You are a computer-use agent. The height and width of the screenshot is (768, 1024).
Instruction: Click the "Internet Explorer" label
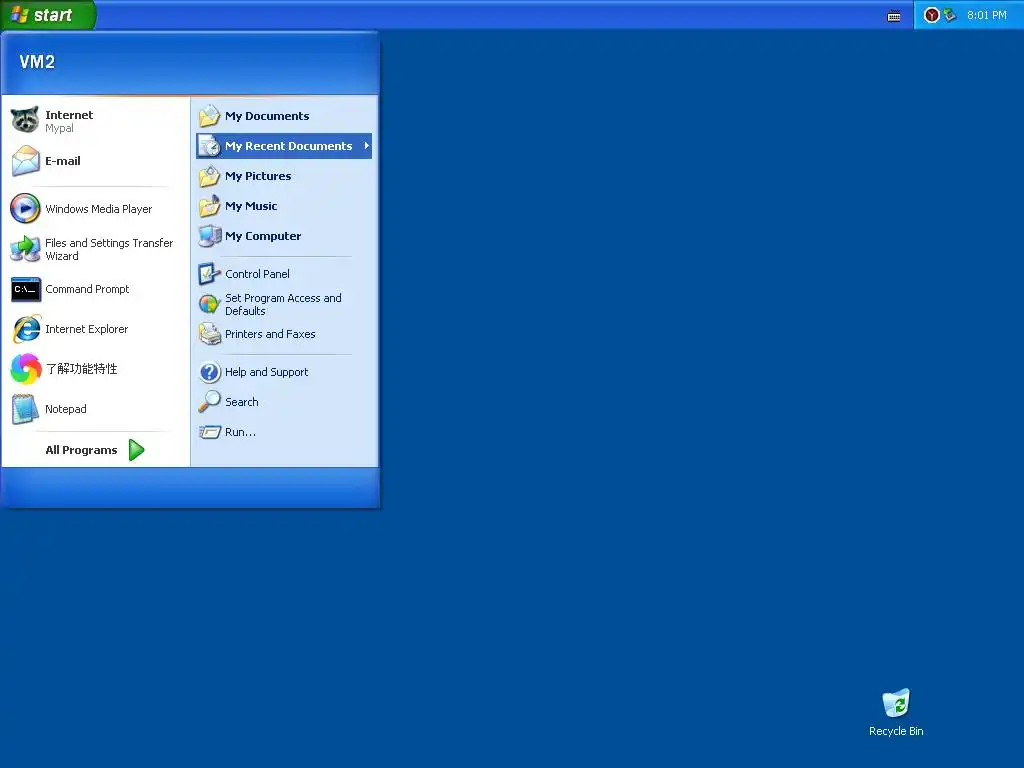pos(87,329)
